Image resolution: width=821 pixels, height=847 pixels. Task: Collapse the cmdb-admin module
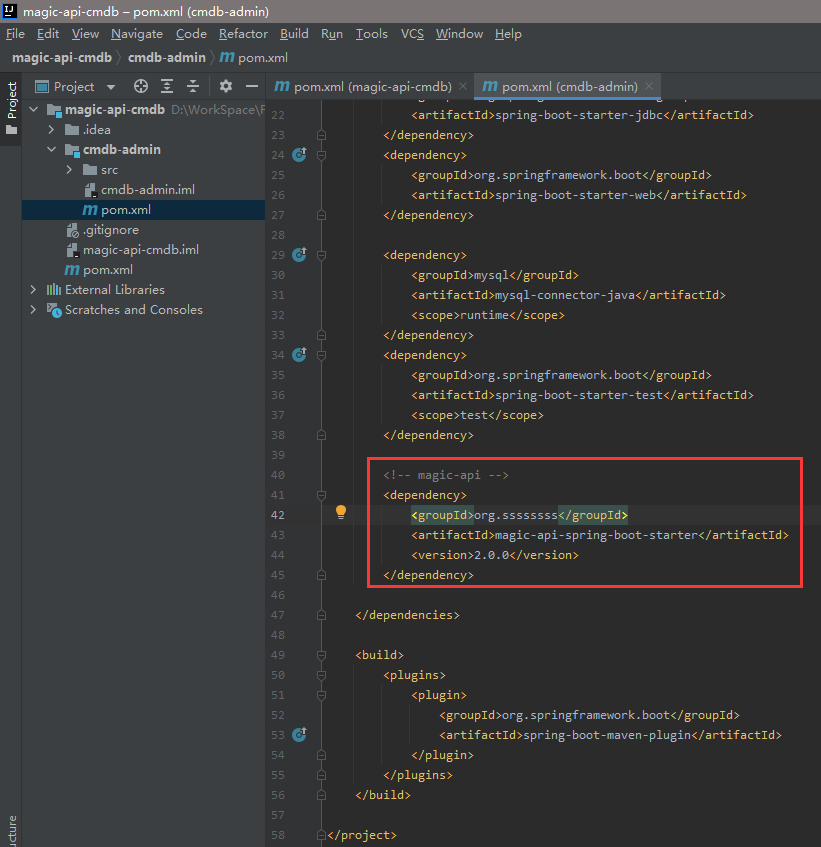52,150
